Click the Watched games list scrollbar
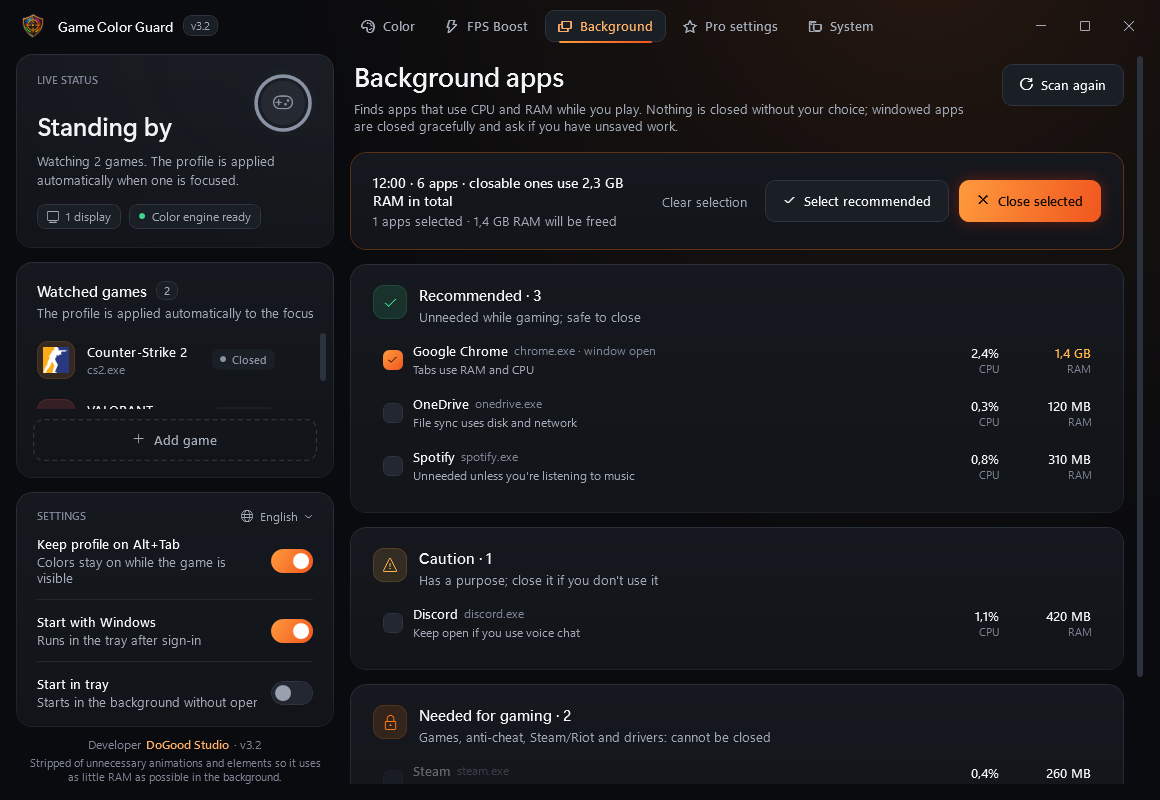This screenshot has height=800, width=1160. 323,357
